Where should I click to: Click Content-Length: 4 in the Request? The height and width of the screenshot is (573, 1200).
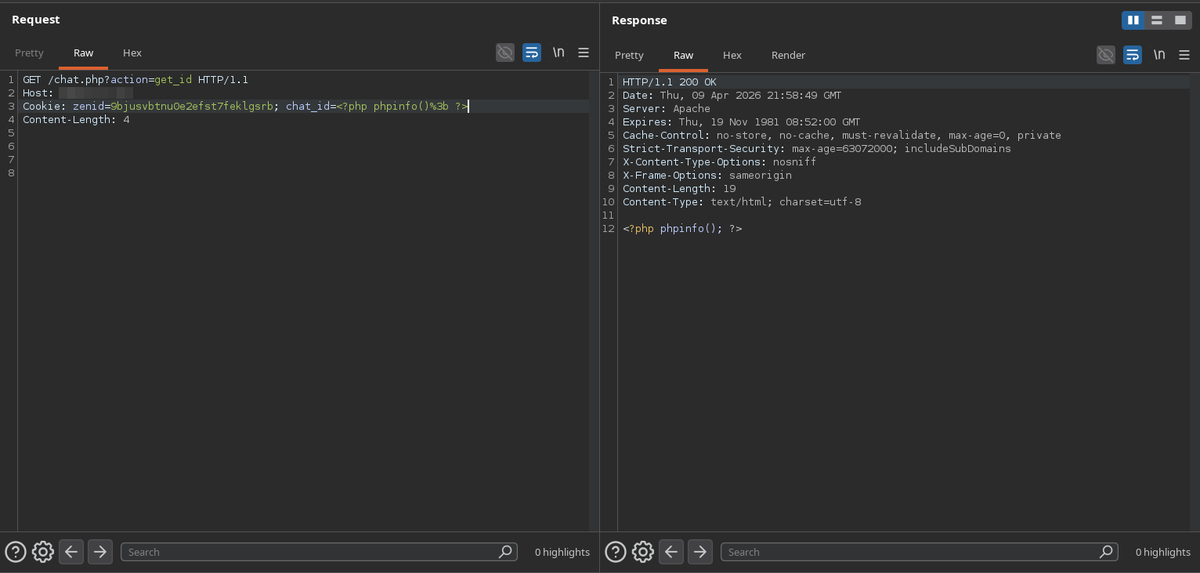76,120
